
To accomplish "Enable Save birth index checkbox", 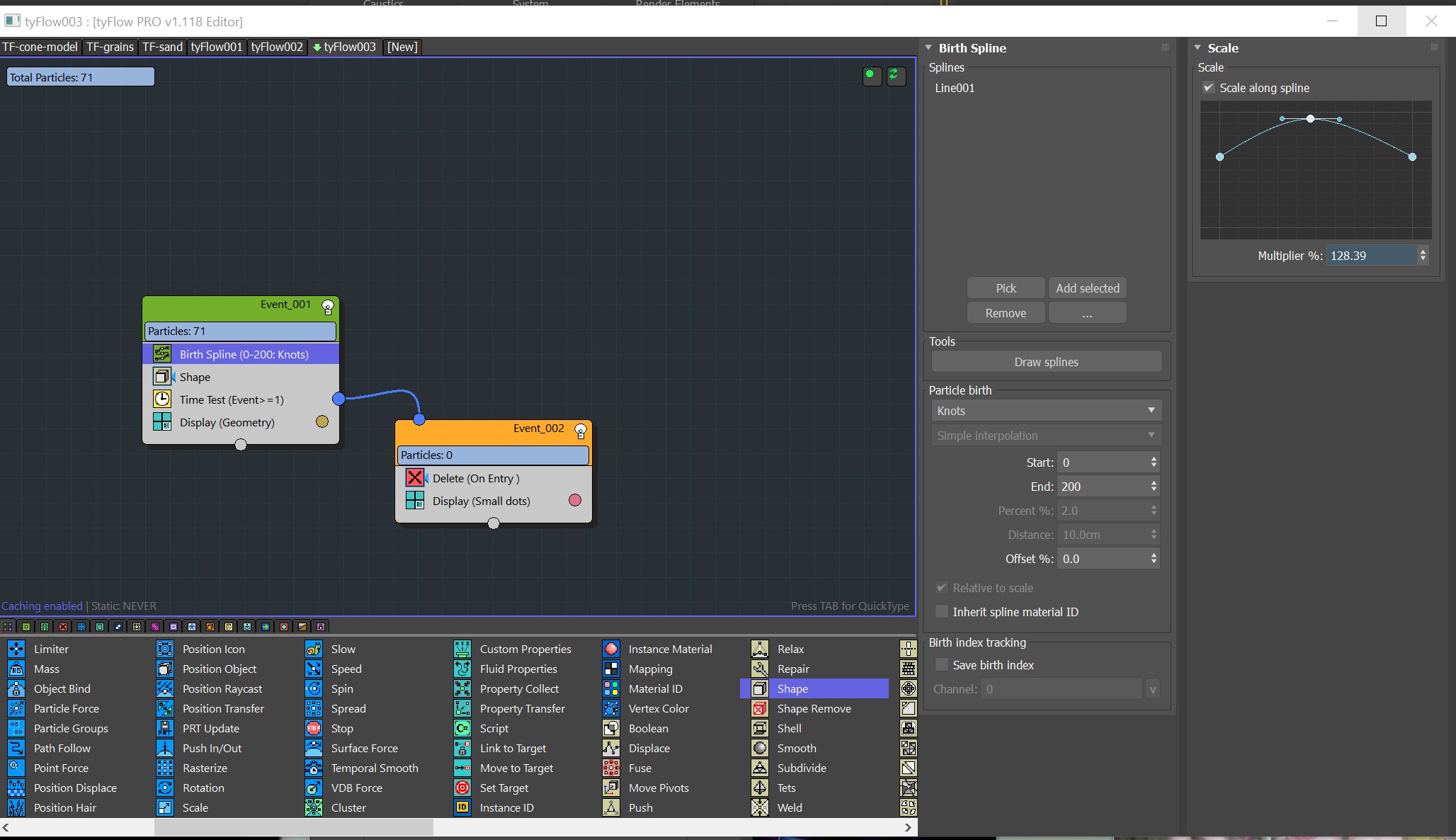I will click(x=942, y=664).
